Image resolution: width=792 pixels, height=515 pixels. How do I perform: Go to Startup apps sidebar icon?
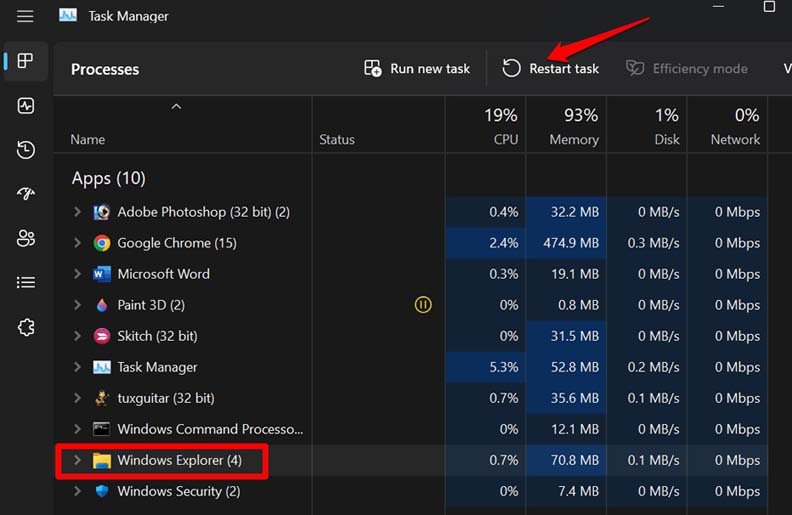point(26,194)
